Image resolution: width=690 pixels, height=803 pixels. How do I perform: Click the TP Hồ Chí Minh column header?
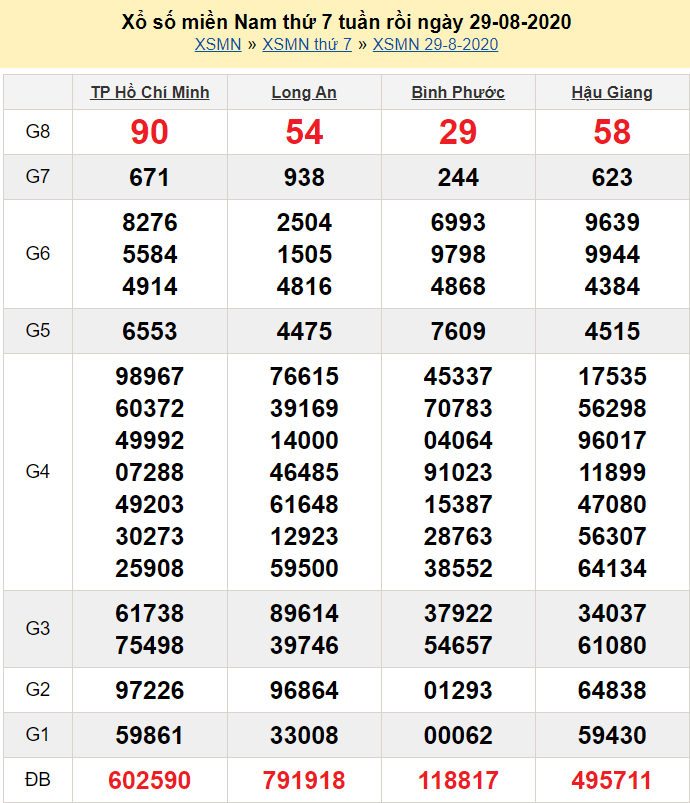coord(150,92)
